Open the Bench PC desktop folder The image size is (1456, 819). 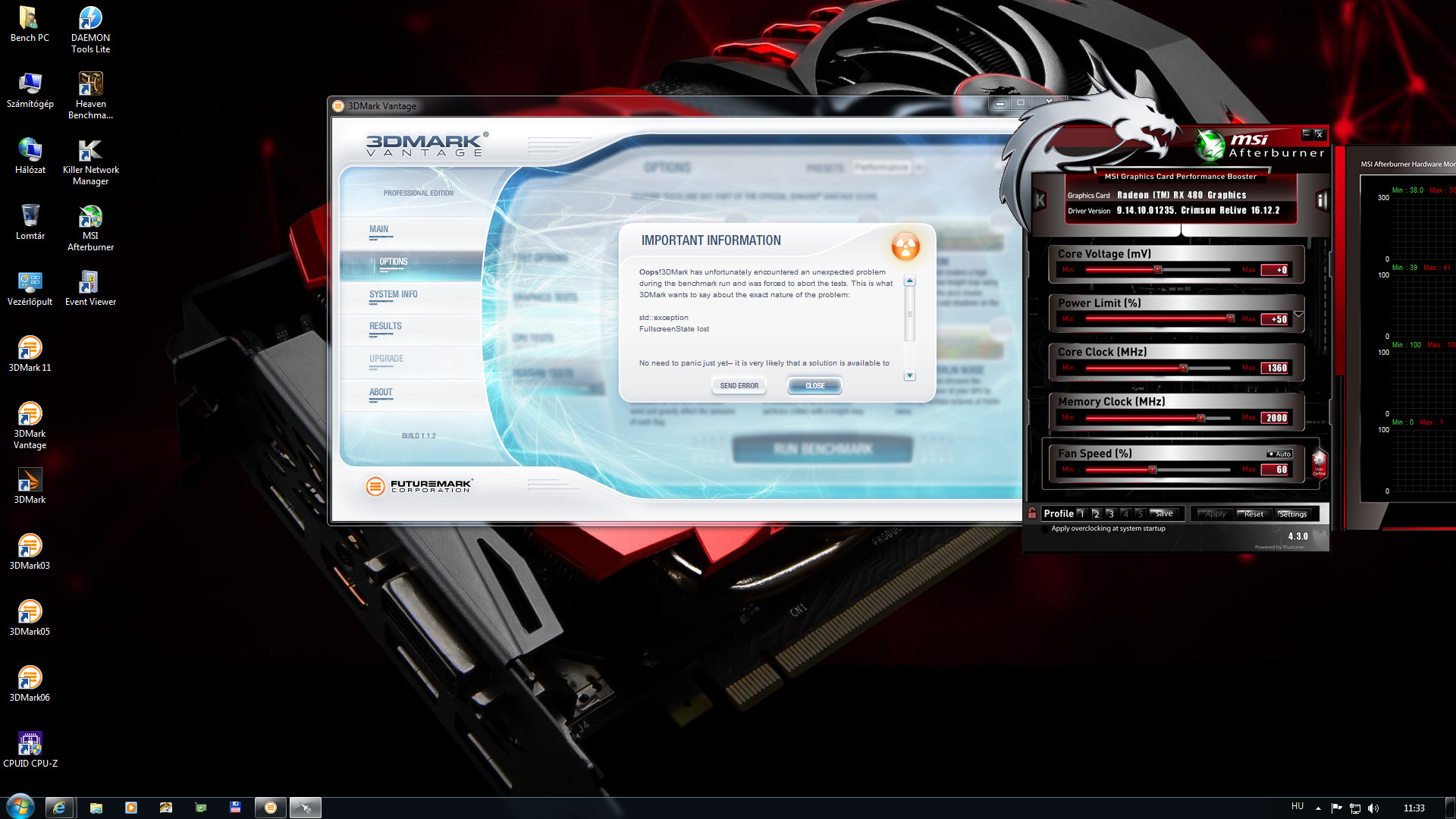(30, 24)
